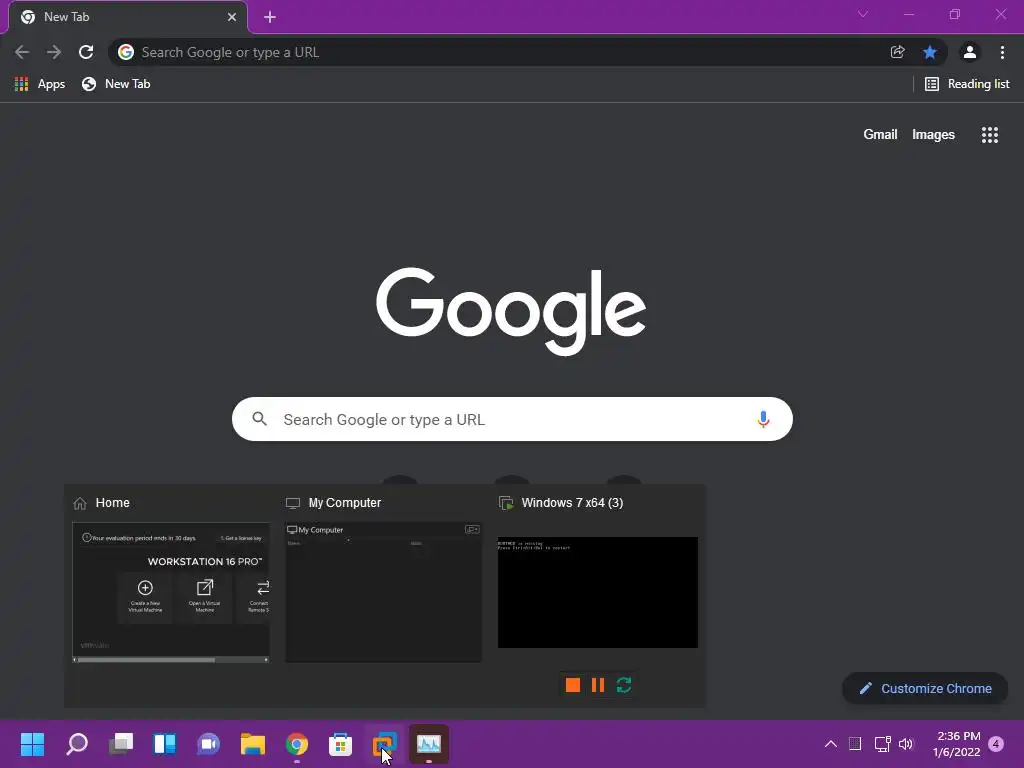Select the My Computer preview thumbnail
The image size is (1024, 768).
pyautogui.click(x=383, y=592)
